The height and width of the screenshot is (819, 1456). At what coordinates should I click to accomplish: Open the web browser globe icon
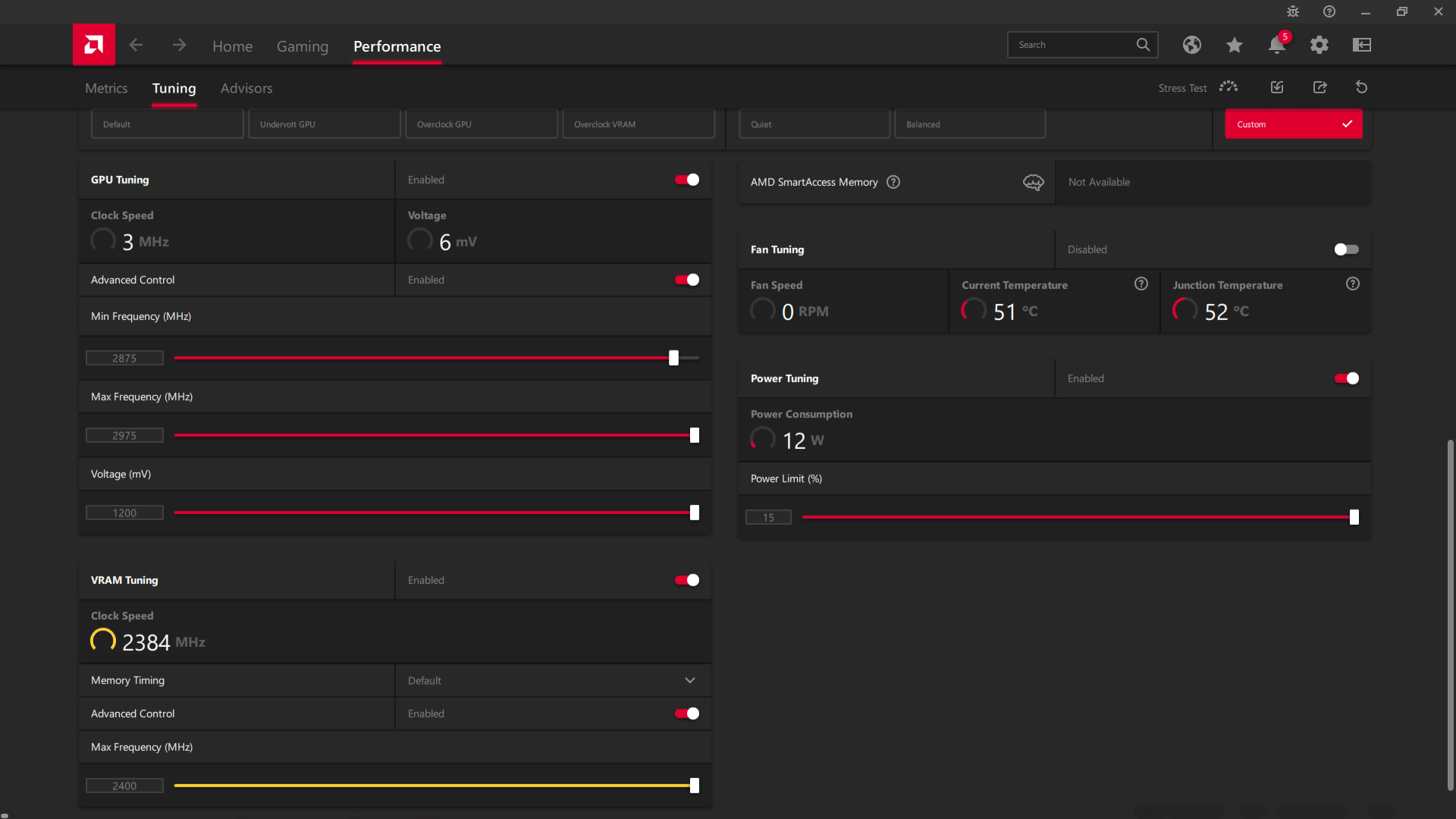pyautogui.click(x=1192, y=45)
